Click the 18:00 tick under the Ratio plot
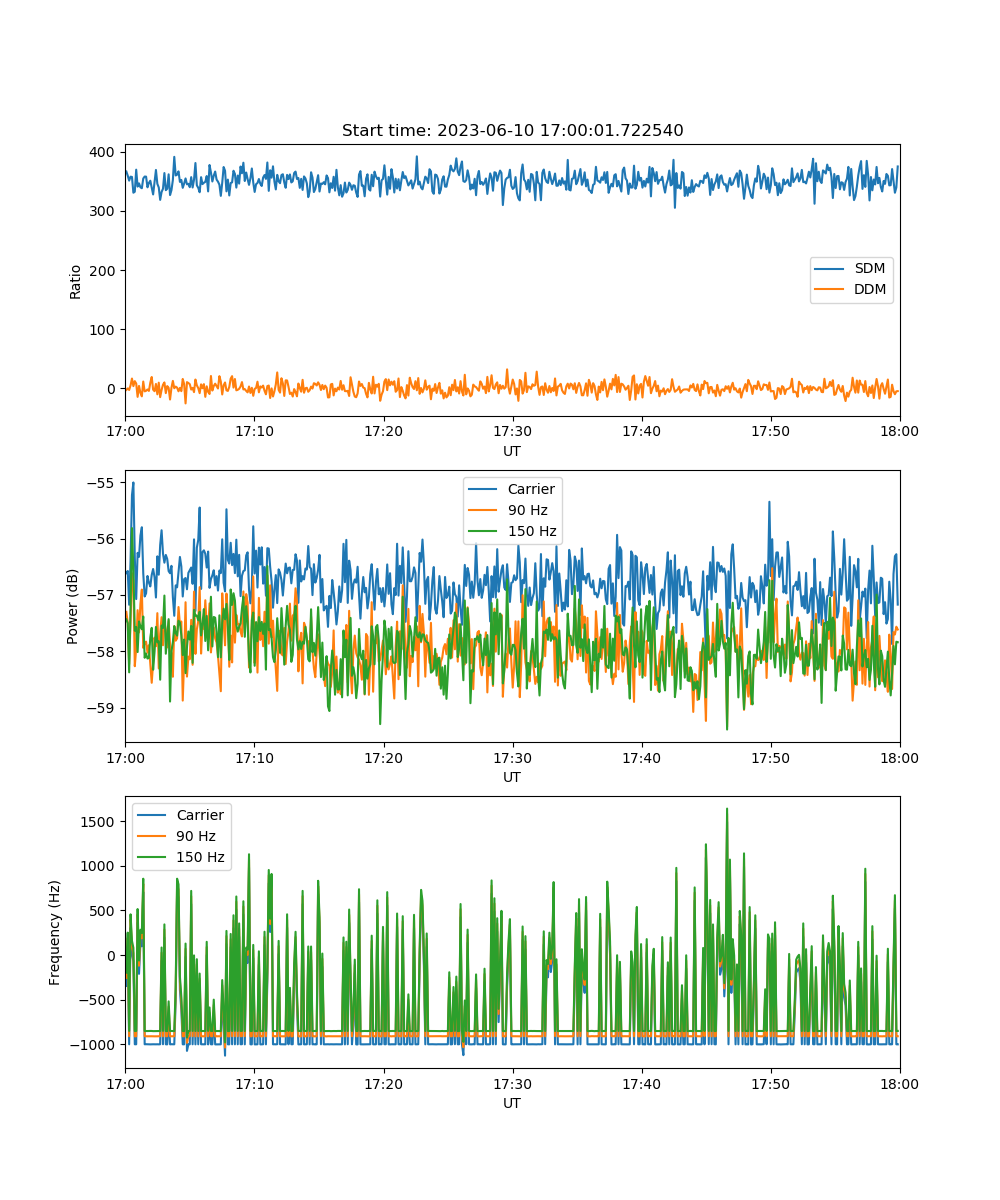The height and width of the screenshot is (1200, 1000). click(900, 431)
